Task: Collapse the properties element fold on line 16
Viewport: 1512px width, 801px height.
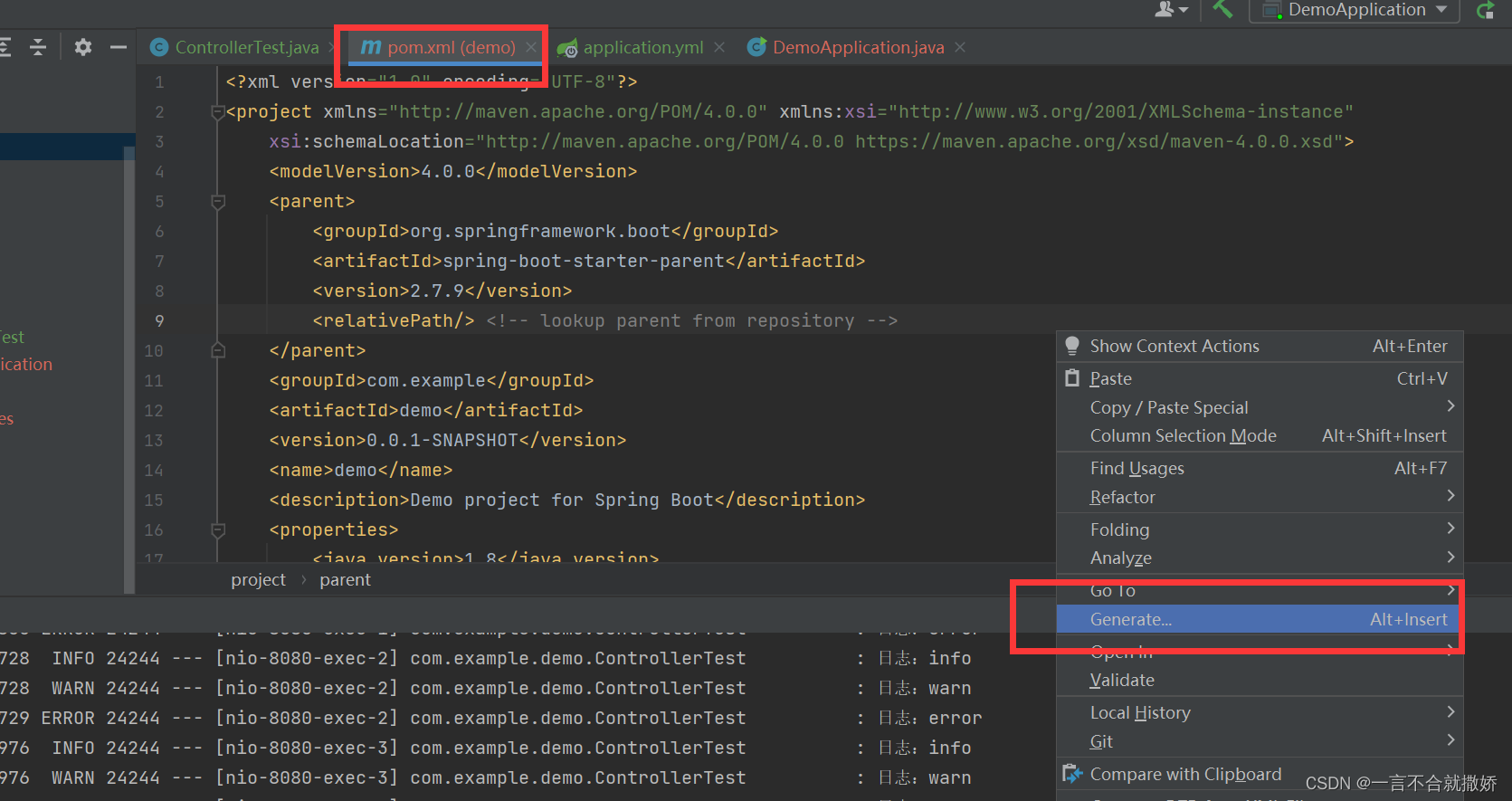Action: pyautogui.click(x=217, y=529)
